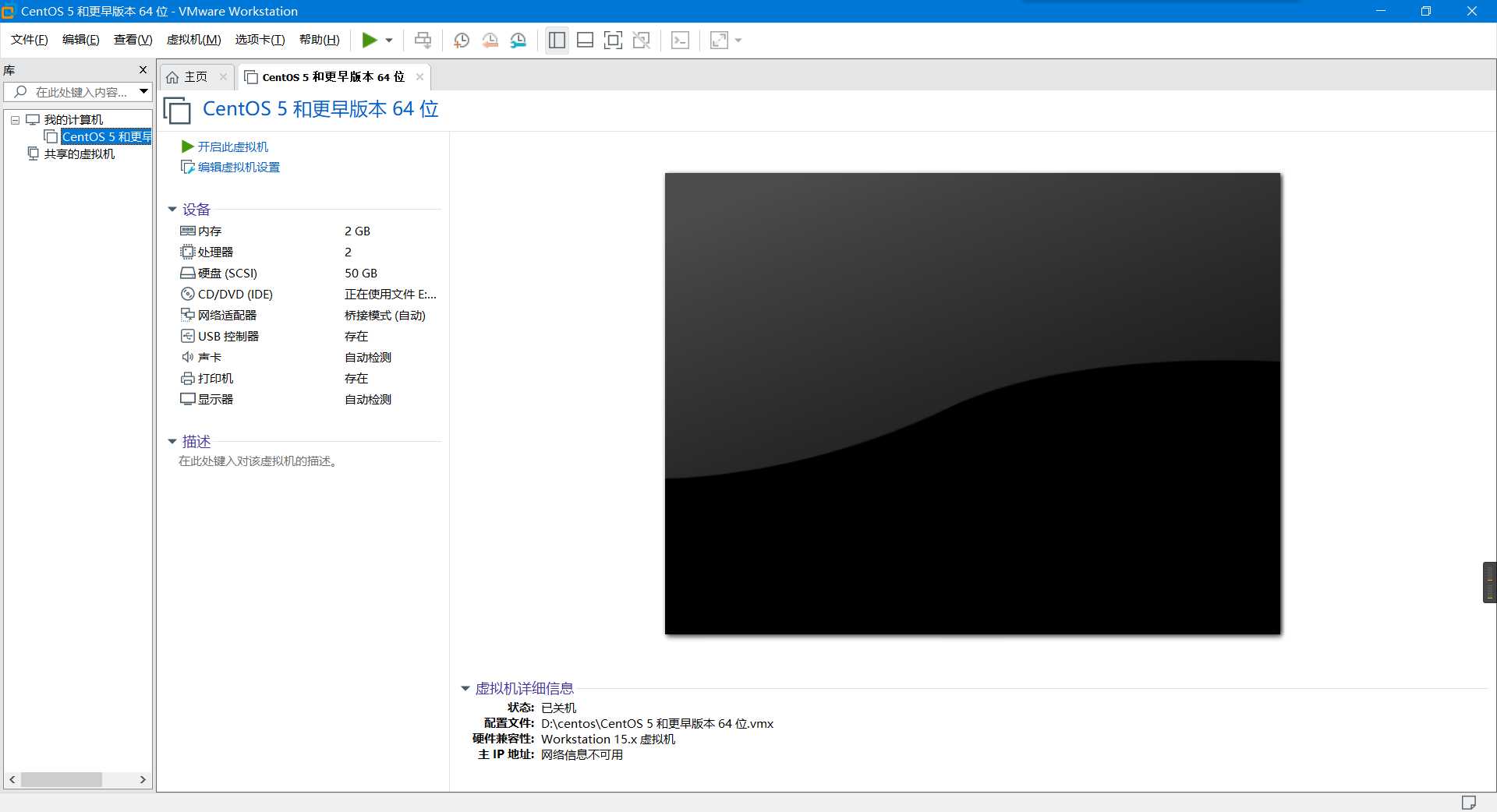Switch to the 主页 tab
This screenshot has height=812, width=1497.
[196, 76]
